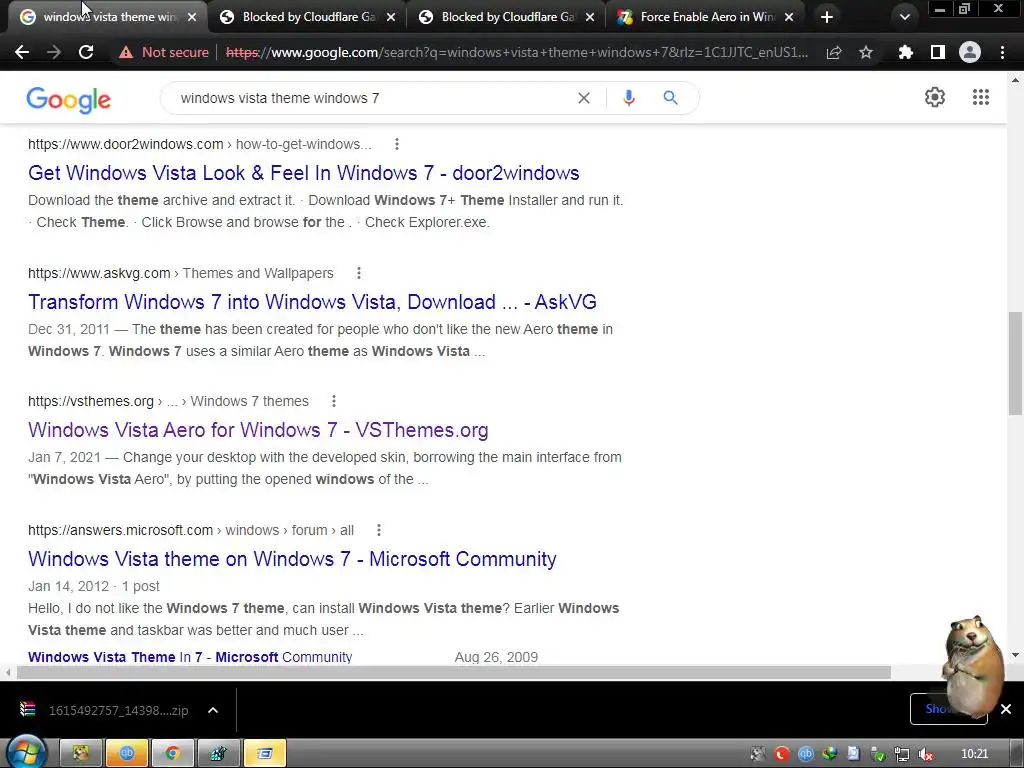Open options for askvg.com result

click(359, 273)
